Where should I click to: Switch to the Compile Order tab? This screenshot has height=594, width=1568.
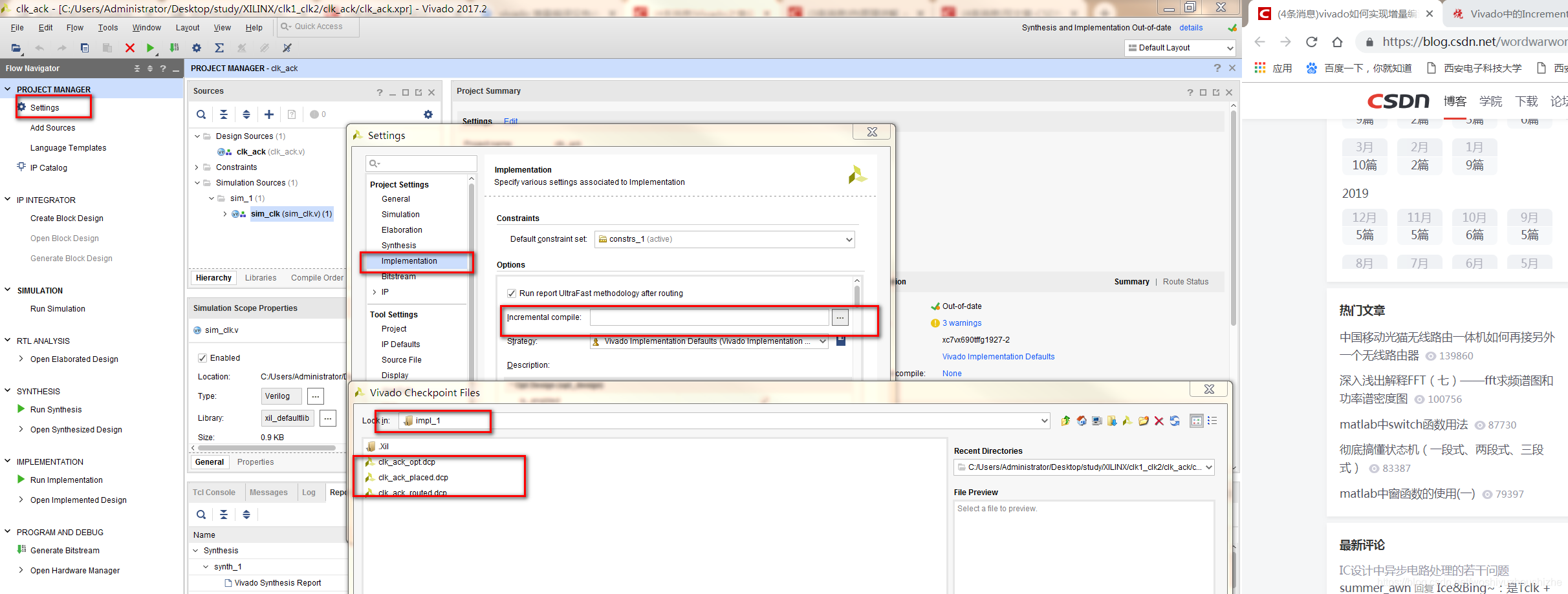tap(317, 278)
